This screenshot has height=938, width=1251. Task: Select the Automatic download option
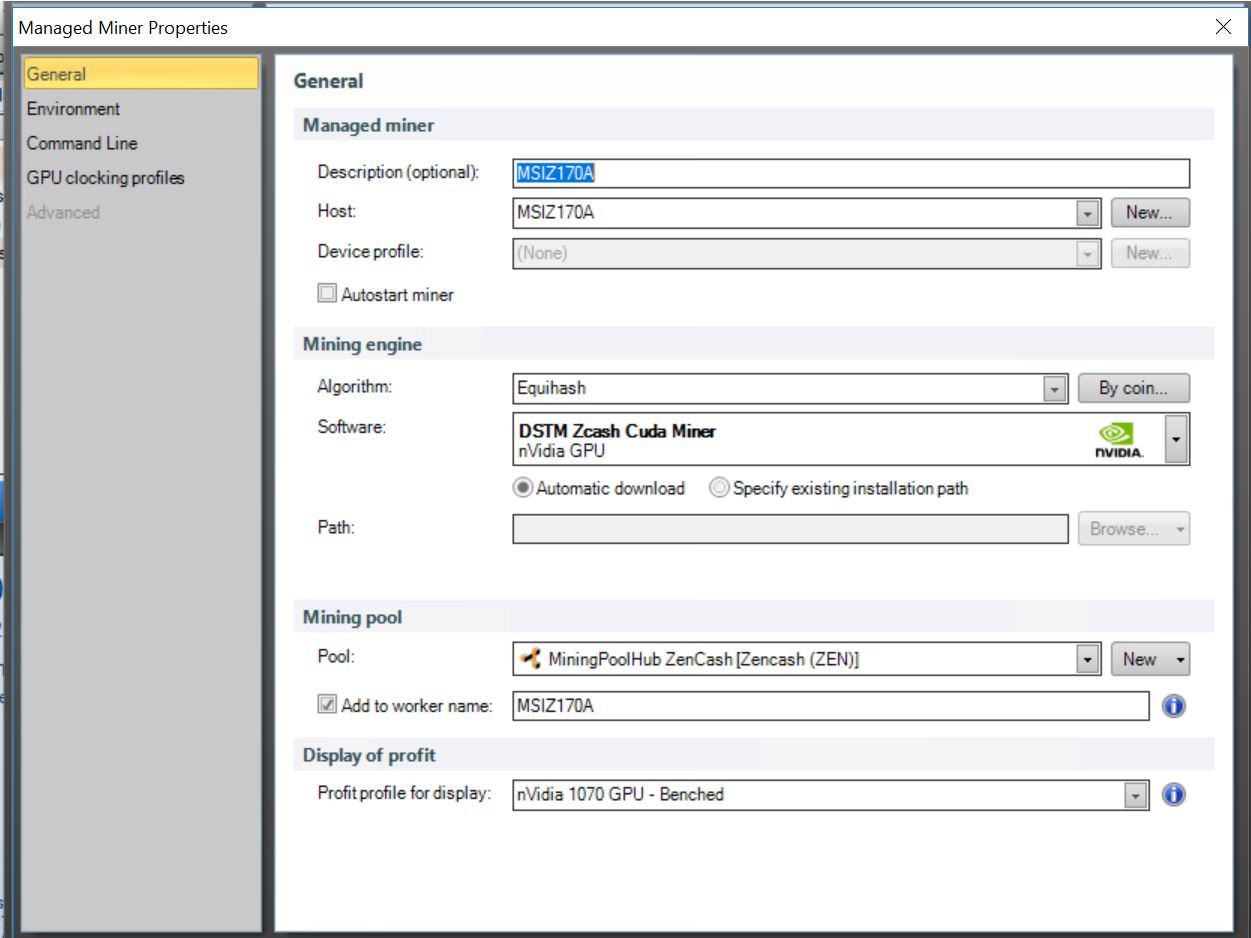(522, 489)
